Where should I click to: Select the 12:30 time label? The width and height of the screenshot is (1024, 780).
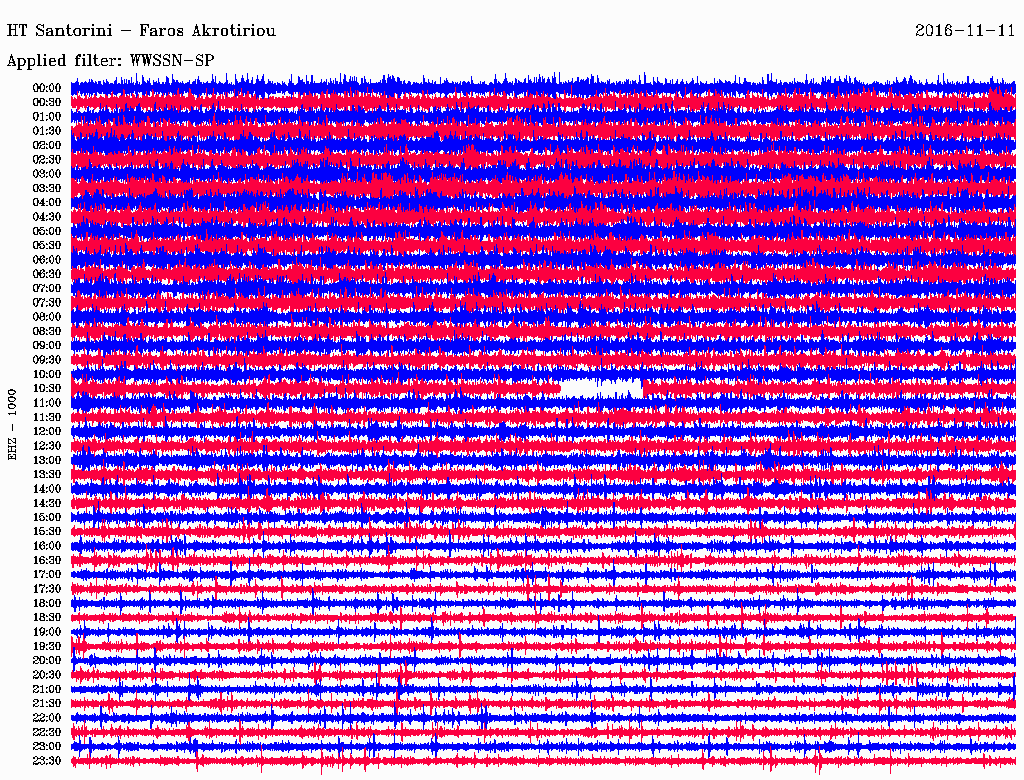point(47,446)
